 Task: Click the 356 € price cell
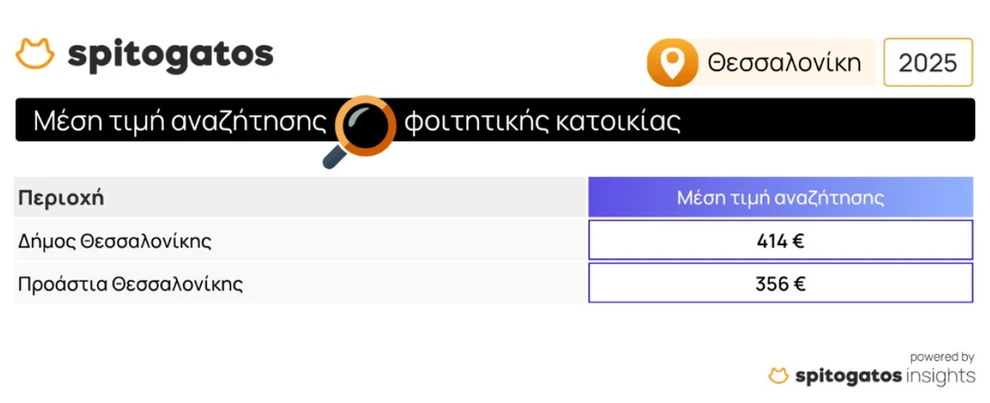[780, 284]
